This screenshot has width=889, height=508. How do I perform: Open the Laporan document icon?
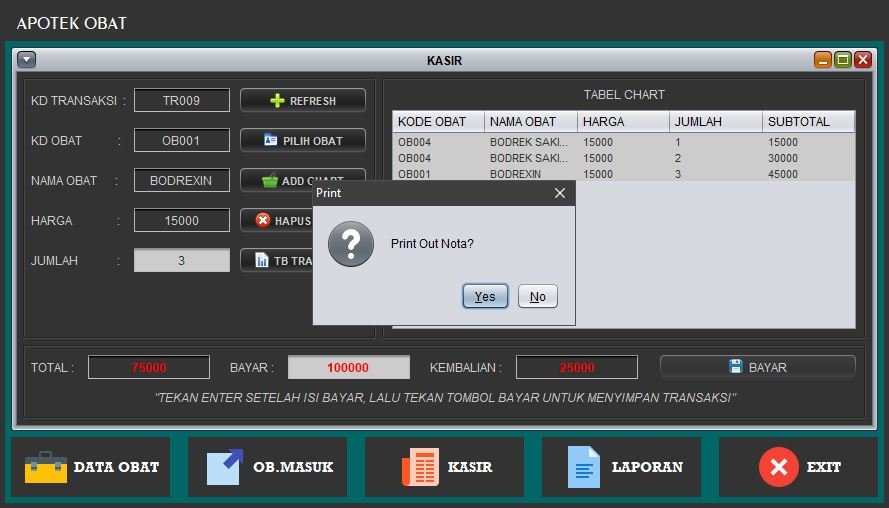tap(583, 467)
